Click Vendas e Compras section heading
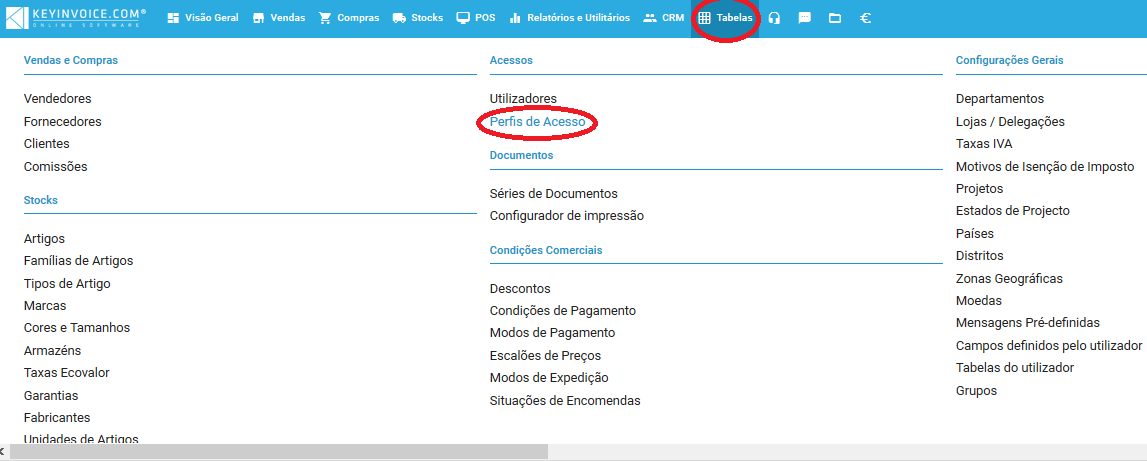Screen dimensions: 1147x461 [x=70, y=61]
